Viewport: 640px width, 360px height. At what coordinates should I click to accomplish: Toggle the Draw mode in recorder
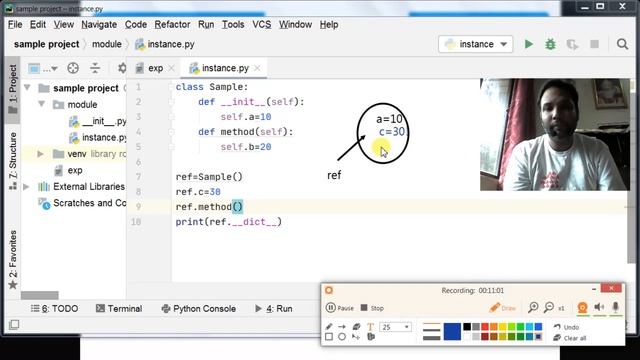[x=503, y=308]
